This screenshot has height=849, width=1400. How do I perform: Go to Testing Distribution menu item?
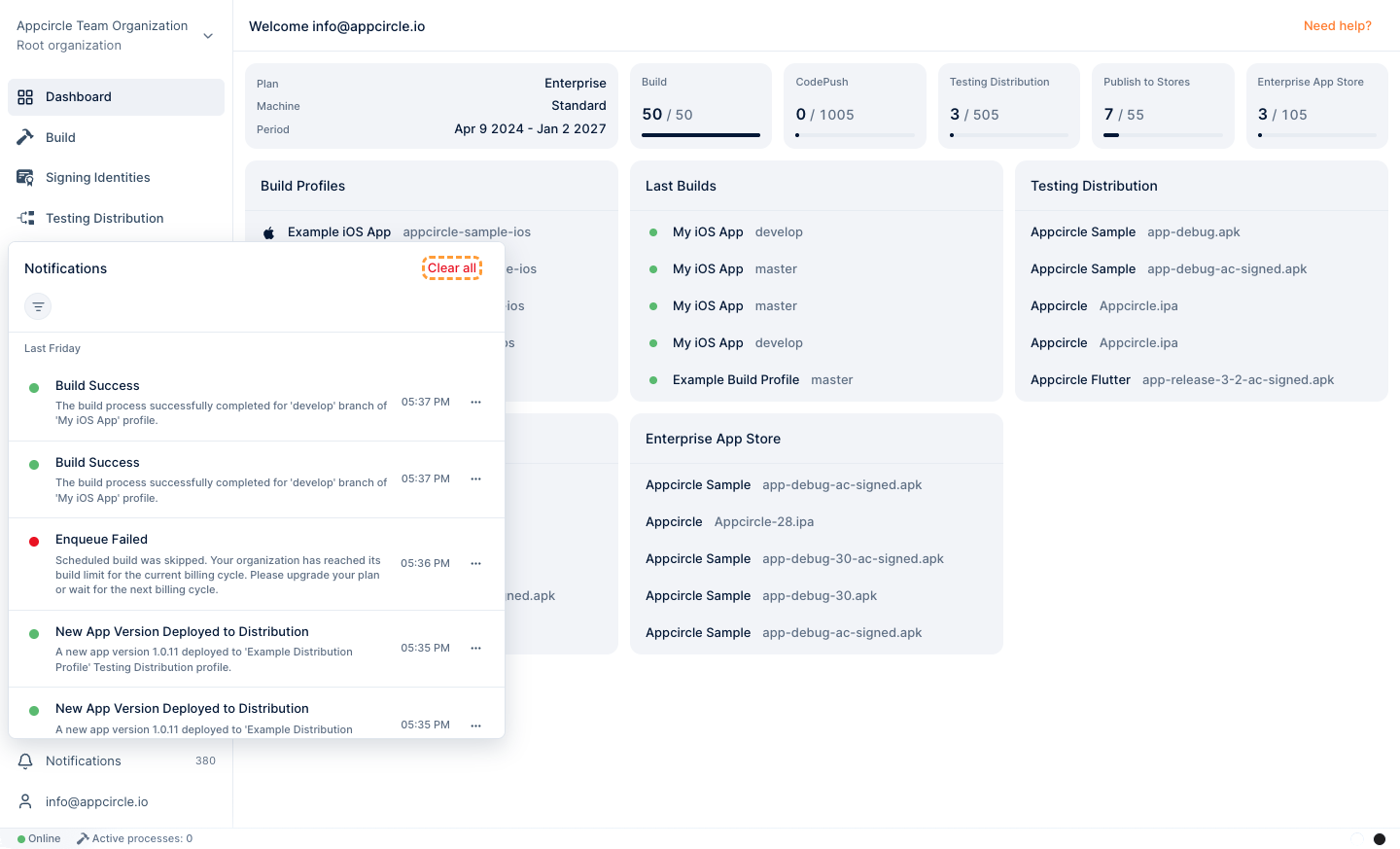click(116, 218)
